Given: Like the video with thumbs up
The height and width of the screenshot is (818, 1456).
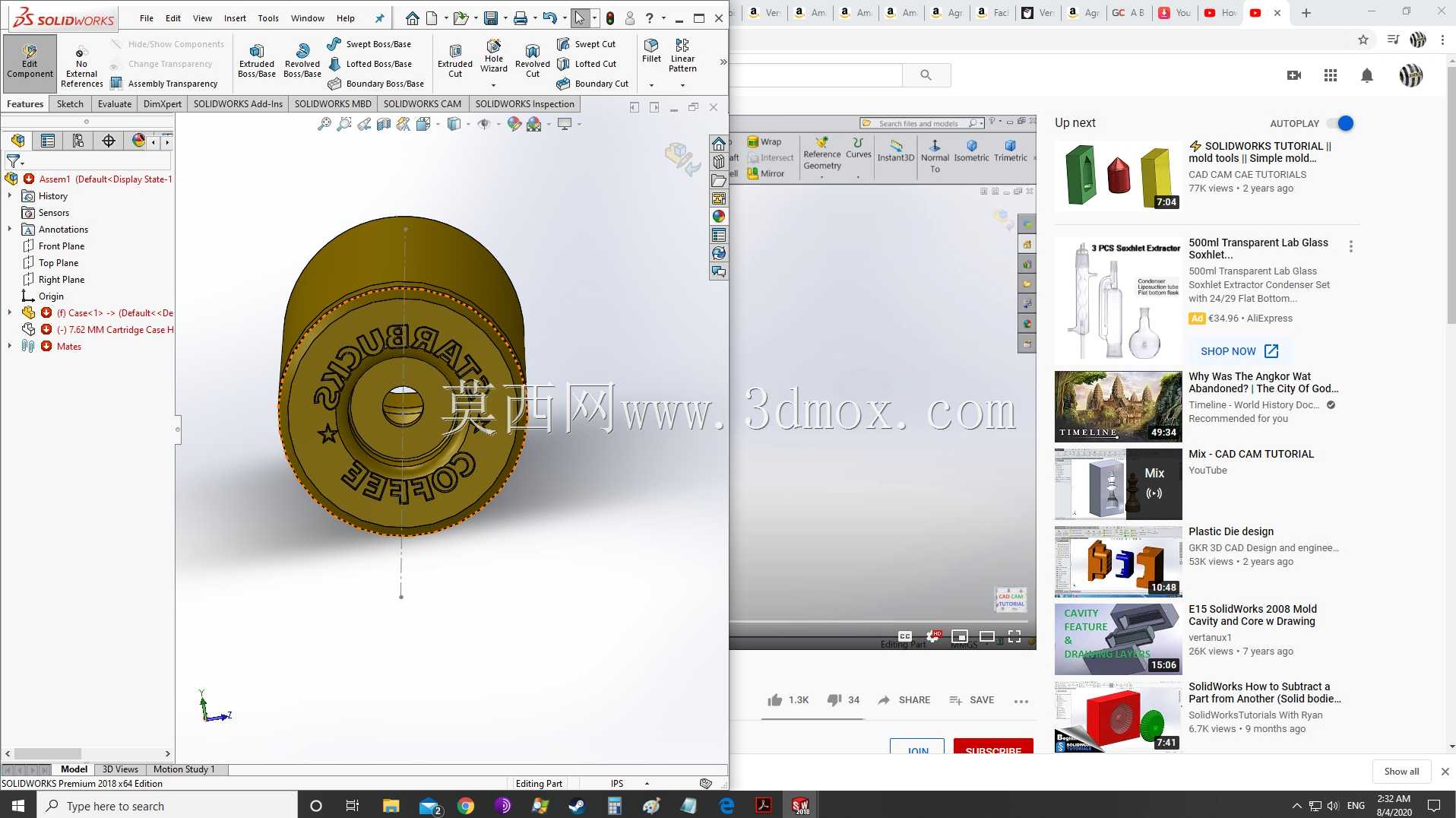Looking at the screenshot, I should pyautogui.click(x=788, y=700).
